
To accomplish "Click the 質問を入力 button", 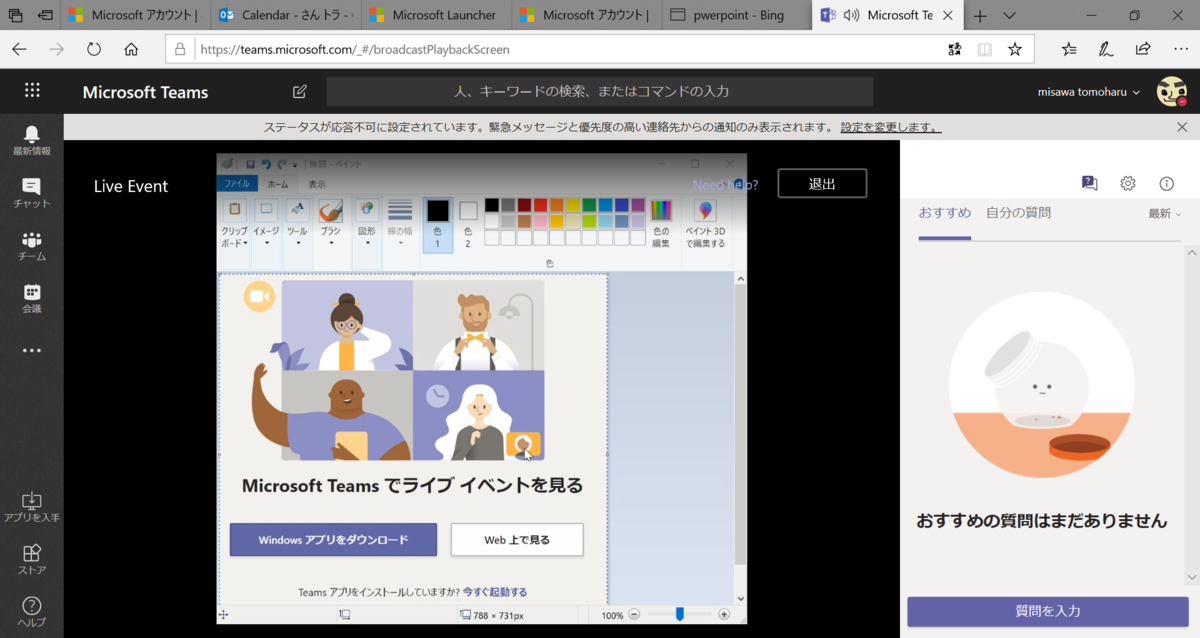I will point(1047,611).
